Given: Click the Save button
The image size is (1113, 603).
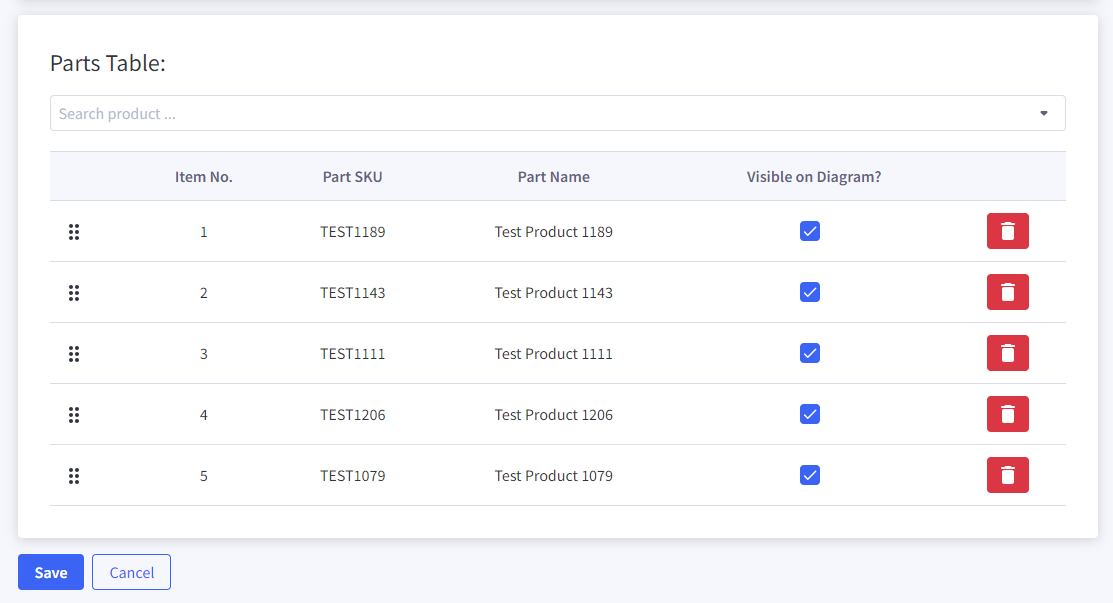Looking at the screenshot, I should point(50,572).
